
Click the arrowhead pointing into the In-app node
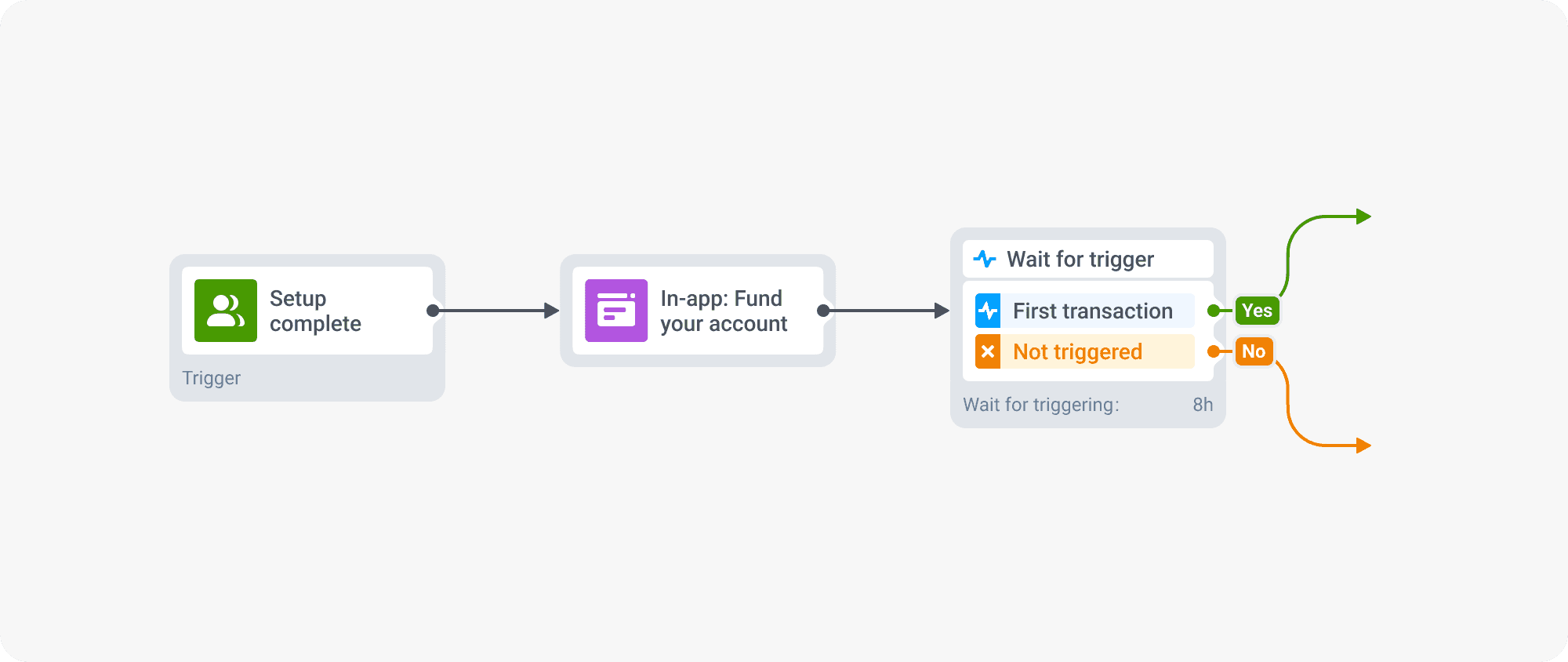click(552, 311)
